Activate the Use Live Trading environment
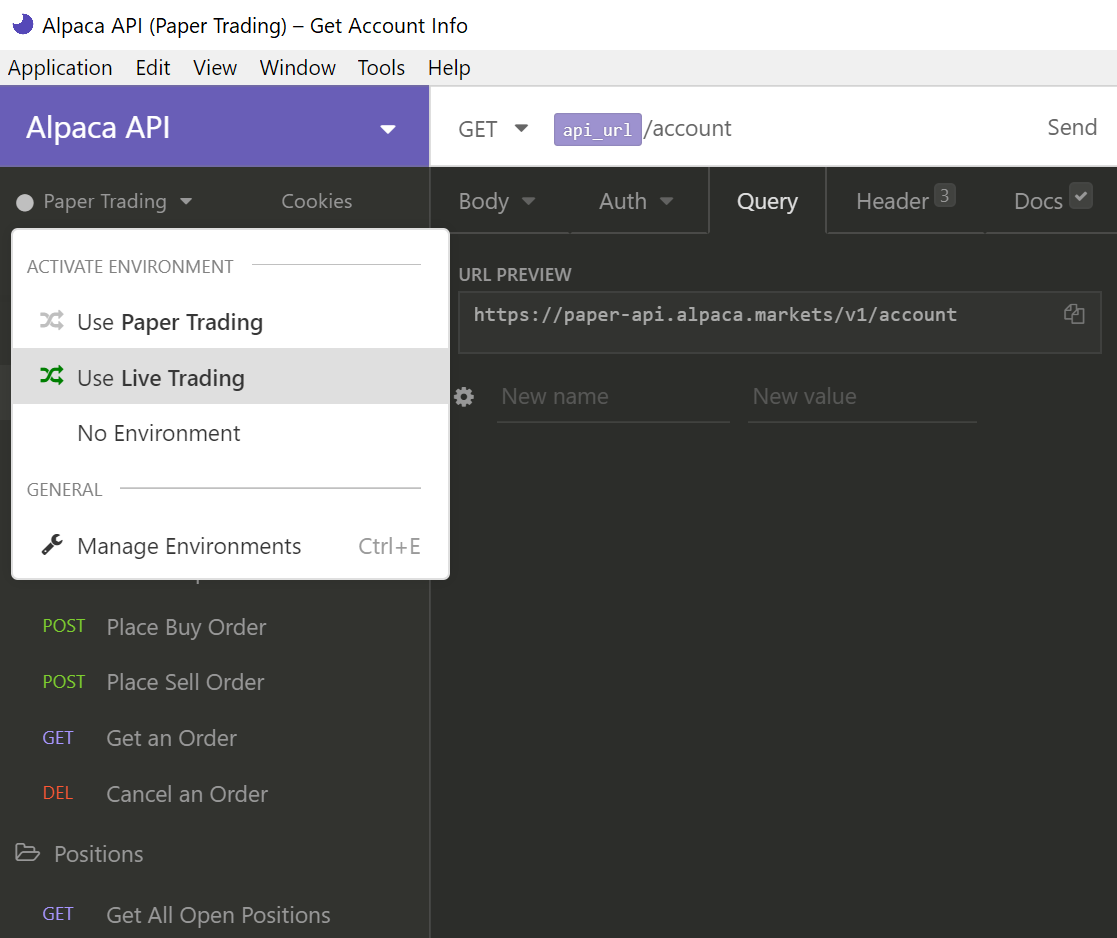The width and height of the screenshot is (1117, 938). point(230,377)
